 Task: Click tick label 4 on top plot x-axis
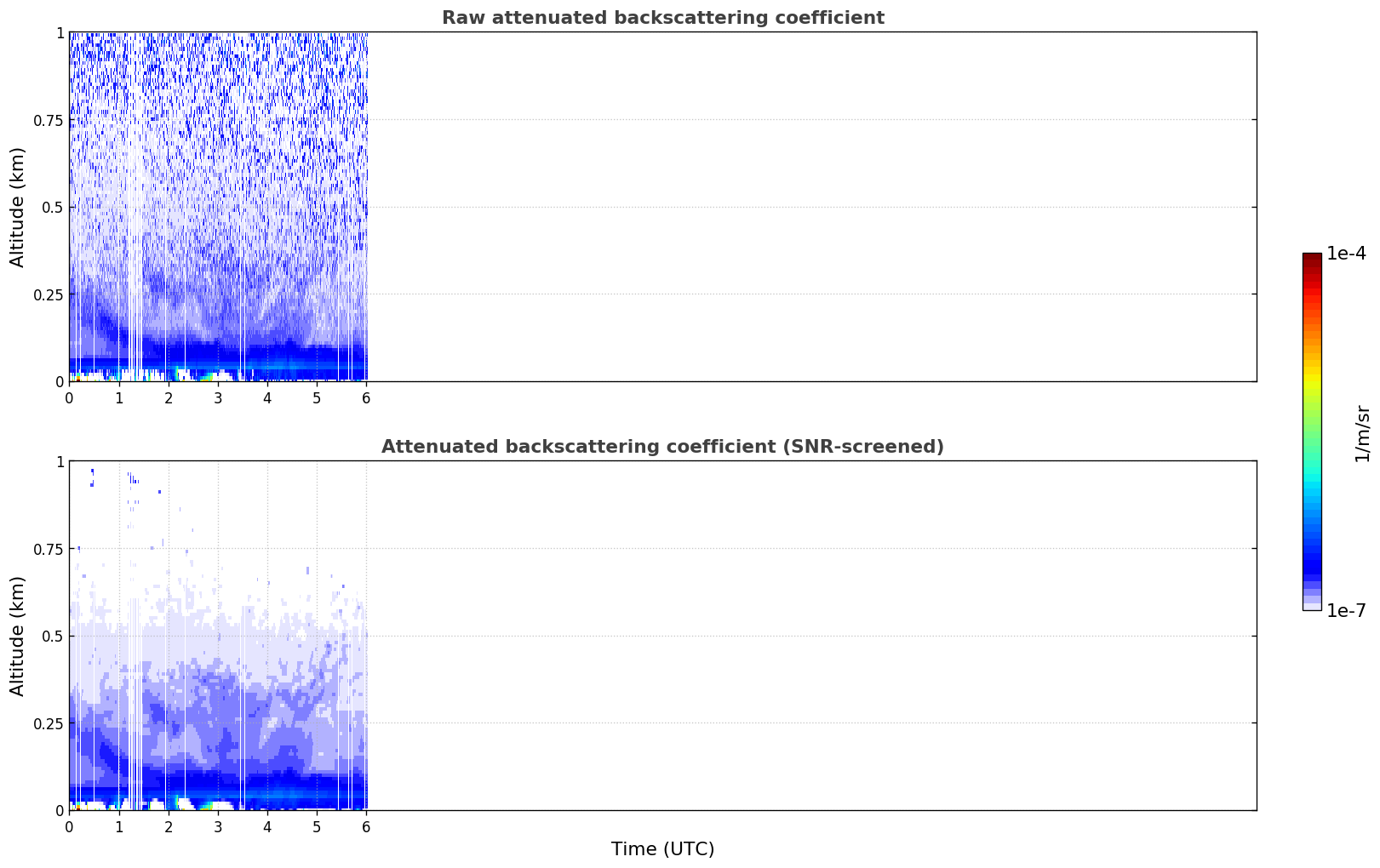(x=267, y=397)
